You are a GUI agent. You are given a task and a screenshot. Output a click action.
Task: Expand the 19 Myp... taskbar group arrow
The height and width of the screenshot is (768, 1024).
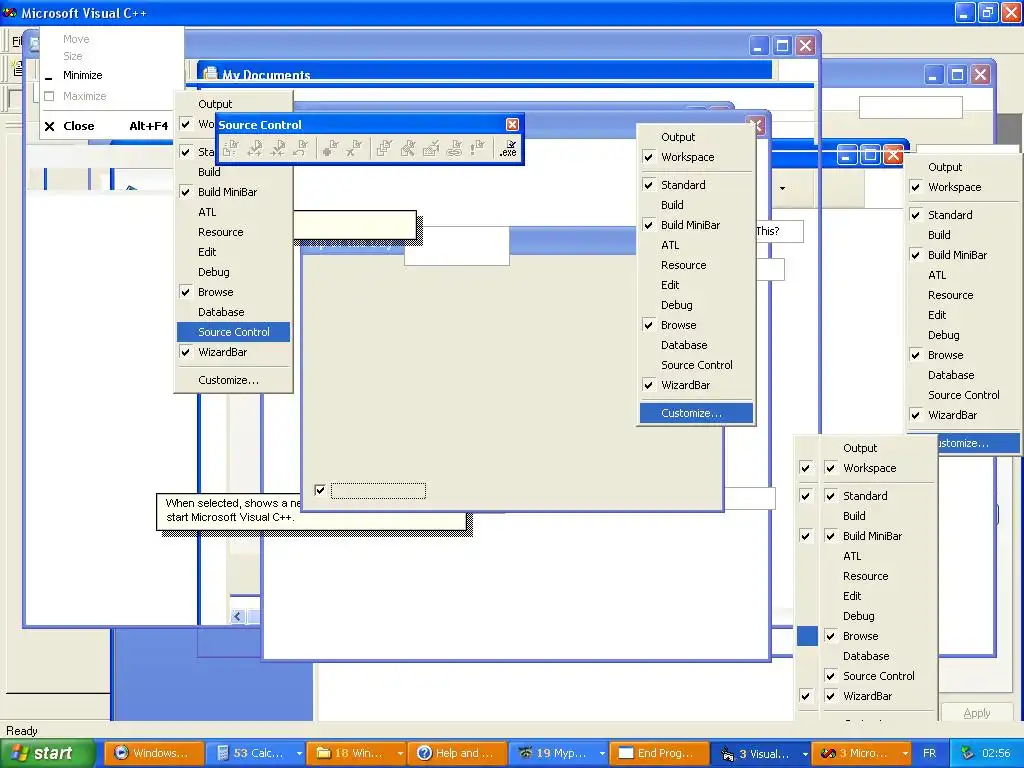[x=603, y=753]
